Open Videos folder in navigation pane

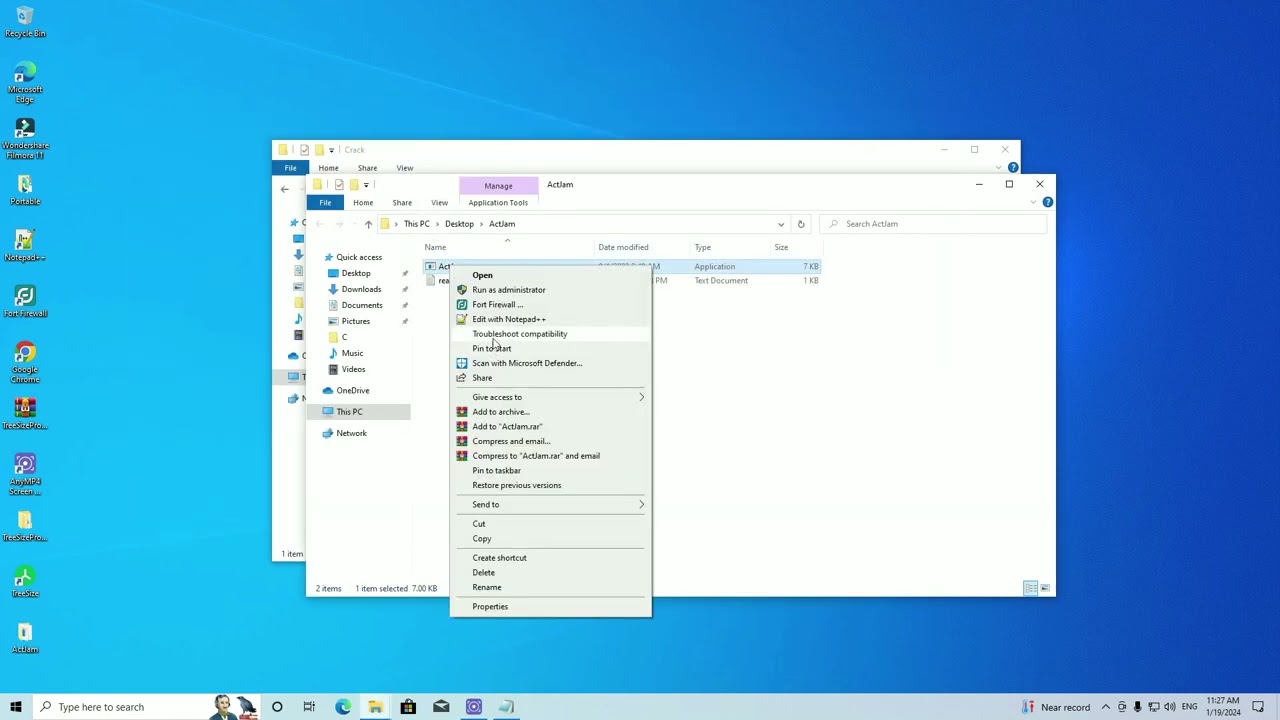[353, 369]
